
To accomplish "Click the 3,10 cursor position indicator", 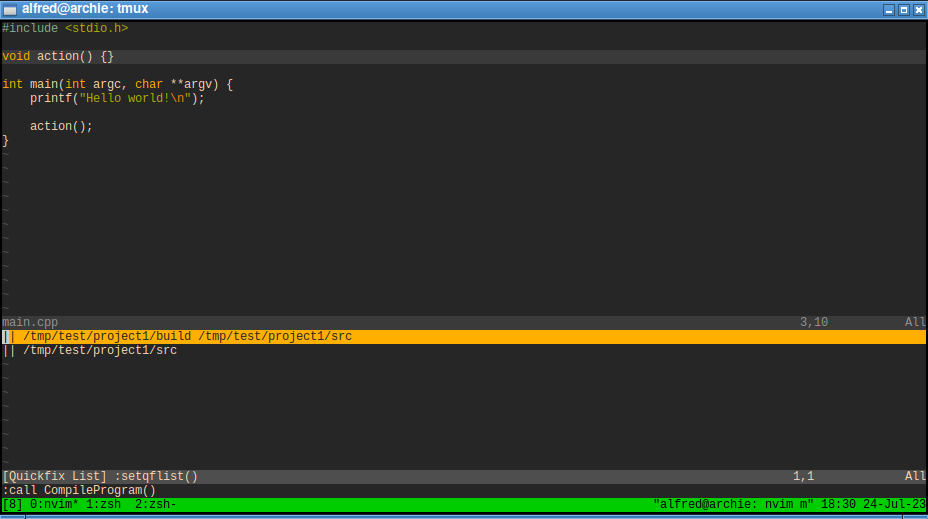I will (x=814, y=322).
